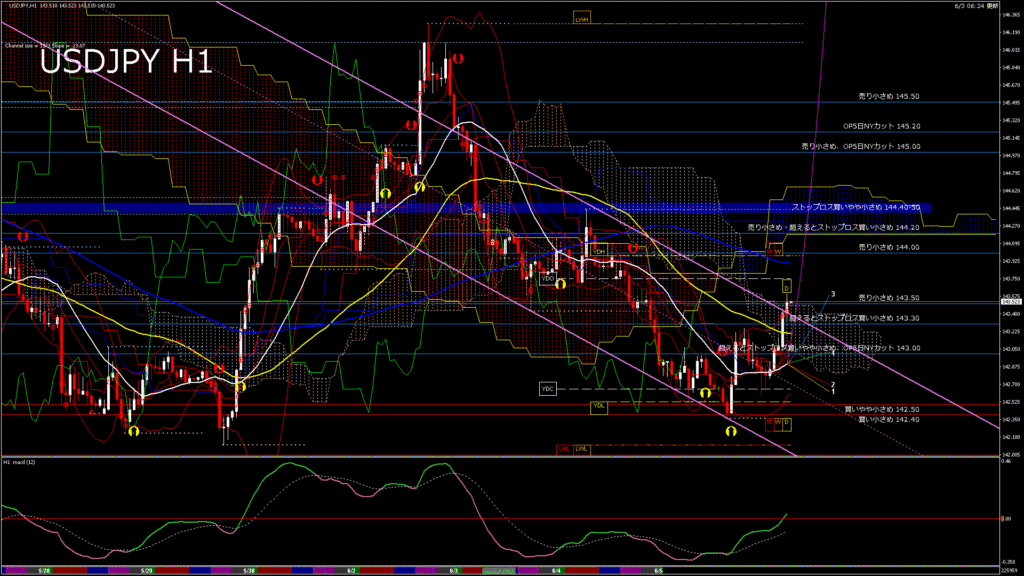This screenshot has height=576, width=1024.
Task: Click the W box near the 144.00 line
Action: coord(778,251)
